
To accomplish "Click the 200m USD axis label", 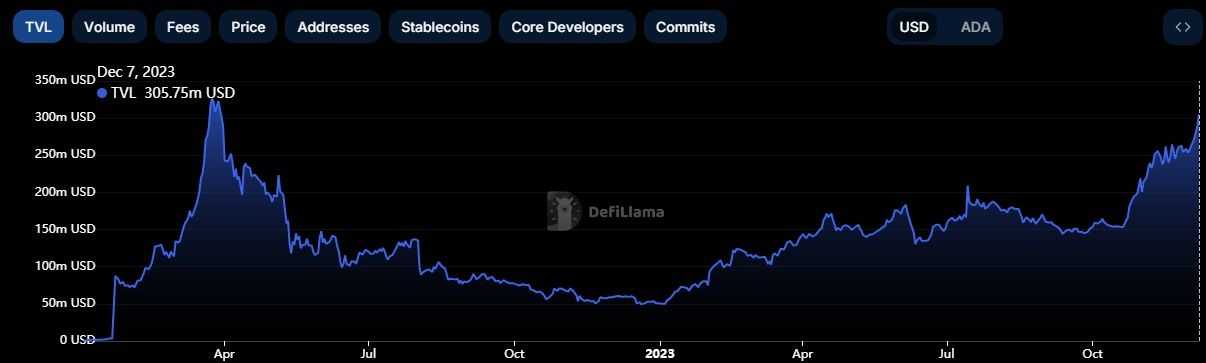I will coord(64,191).
